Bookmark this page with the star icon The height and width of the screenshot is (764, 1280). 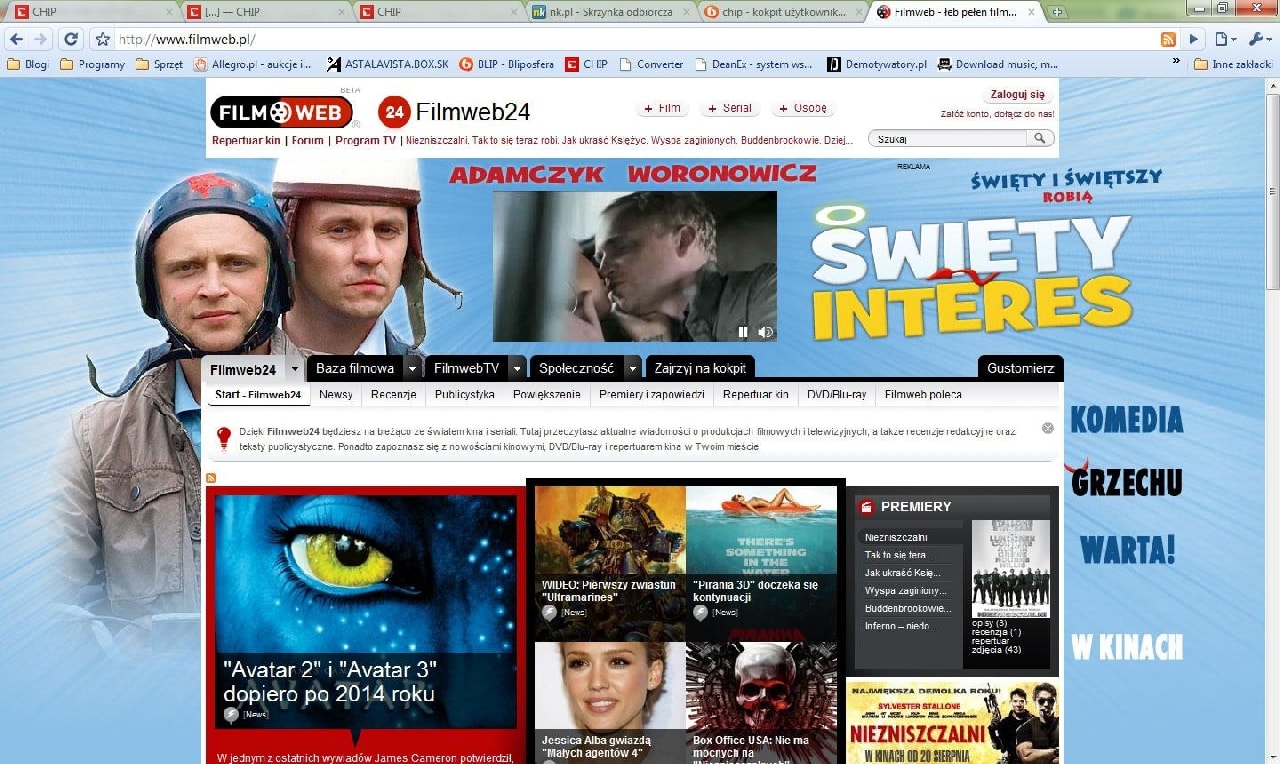102,40
